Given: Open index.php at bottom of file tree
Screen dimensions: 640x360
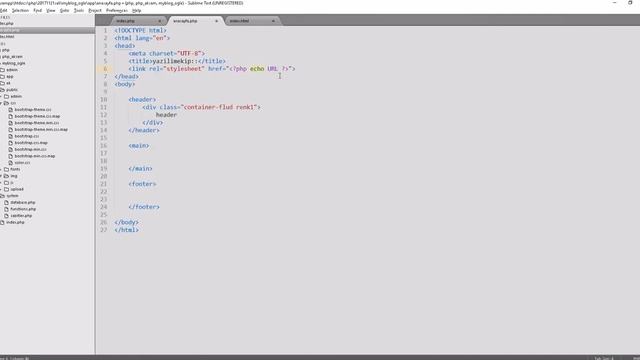Looking at the screenshot, I should (15, 222).
